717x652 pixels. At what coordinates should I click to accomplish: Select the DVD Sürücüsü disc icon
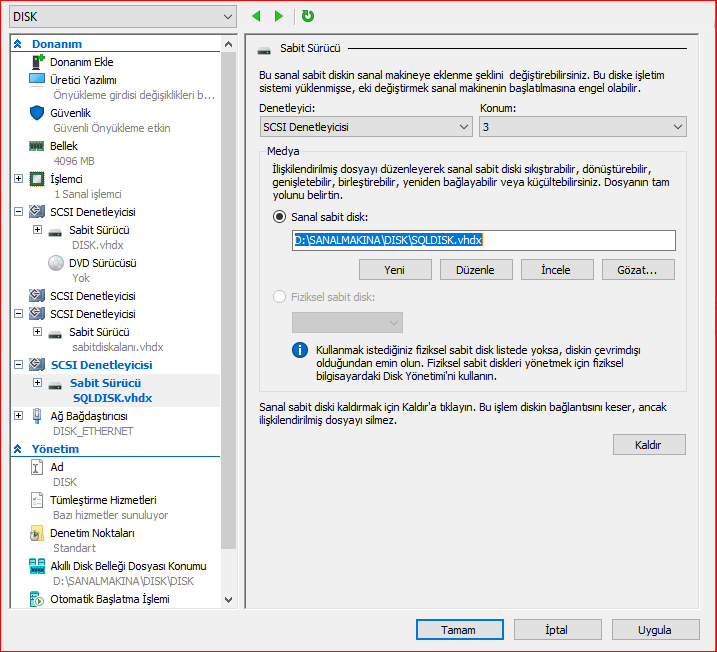click(x=56, y=263)
